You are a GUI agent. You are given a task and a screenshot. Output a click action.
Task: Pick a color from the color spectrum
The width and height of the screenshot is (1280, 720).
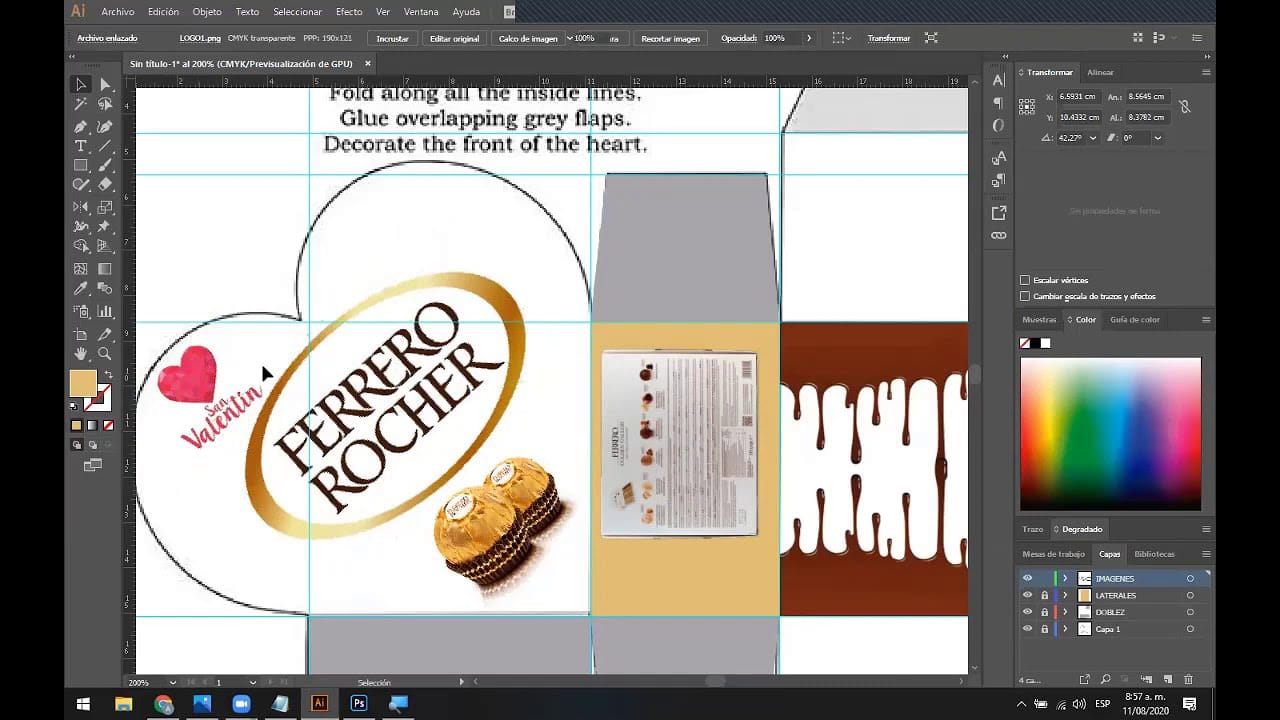coord(1110,434)
